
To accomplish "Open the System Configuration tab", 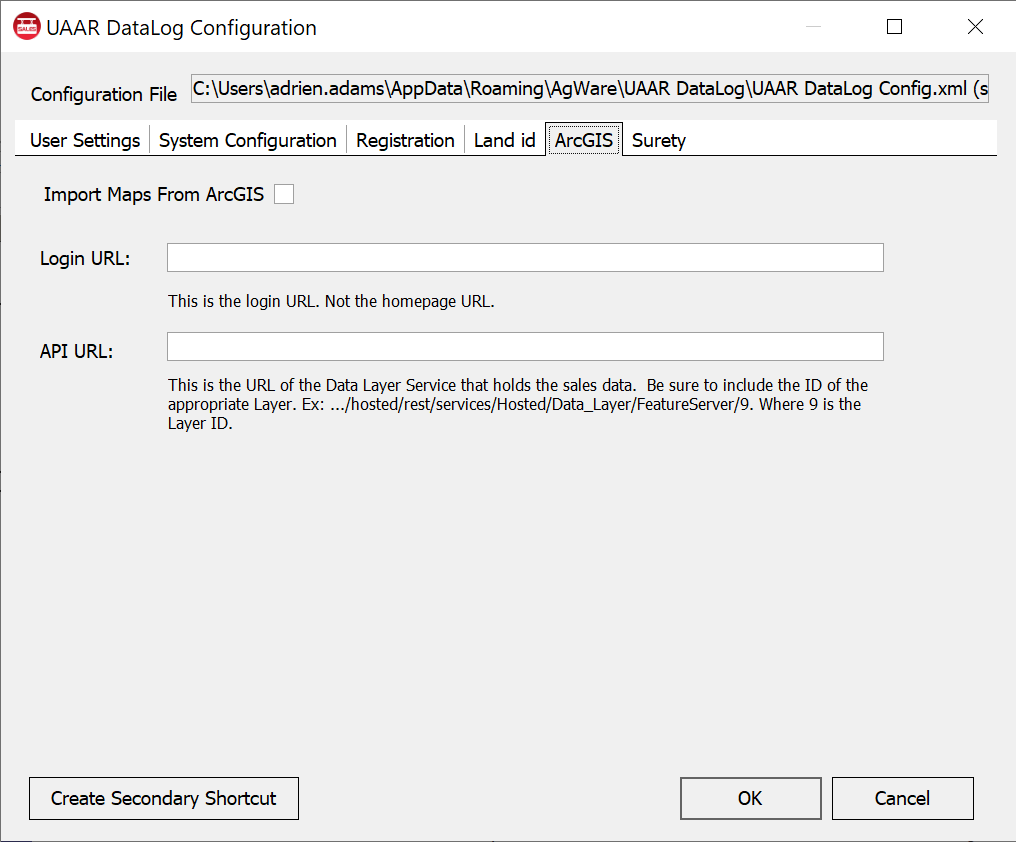I will coord(248,140).
